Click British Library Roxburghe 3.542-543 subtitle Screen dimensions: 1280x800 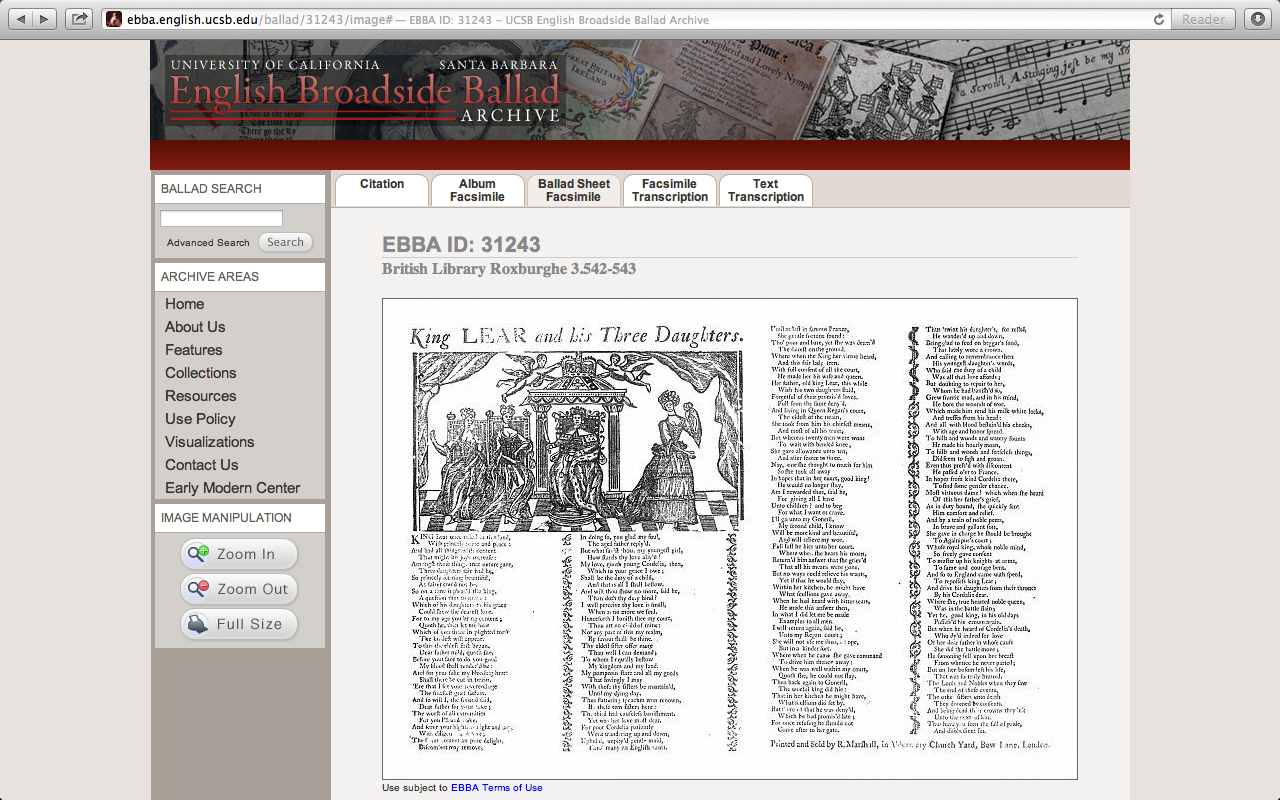pos(509,269)
